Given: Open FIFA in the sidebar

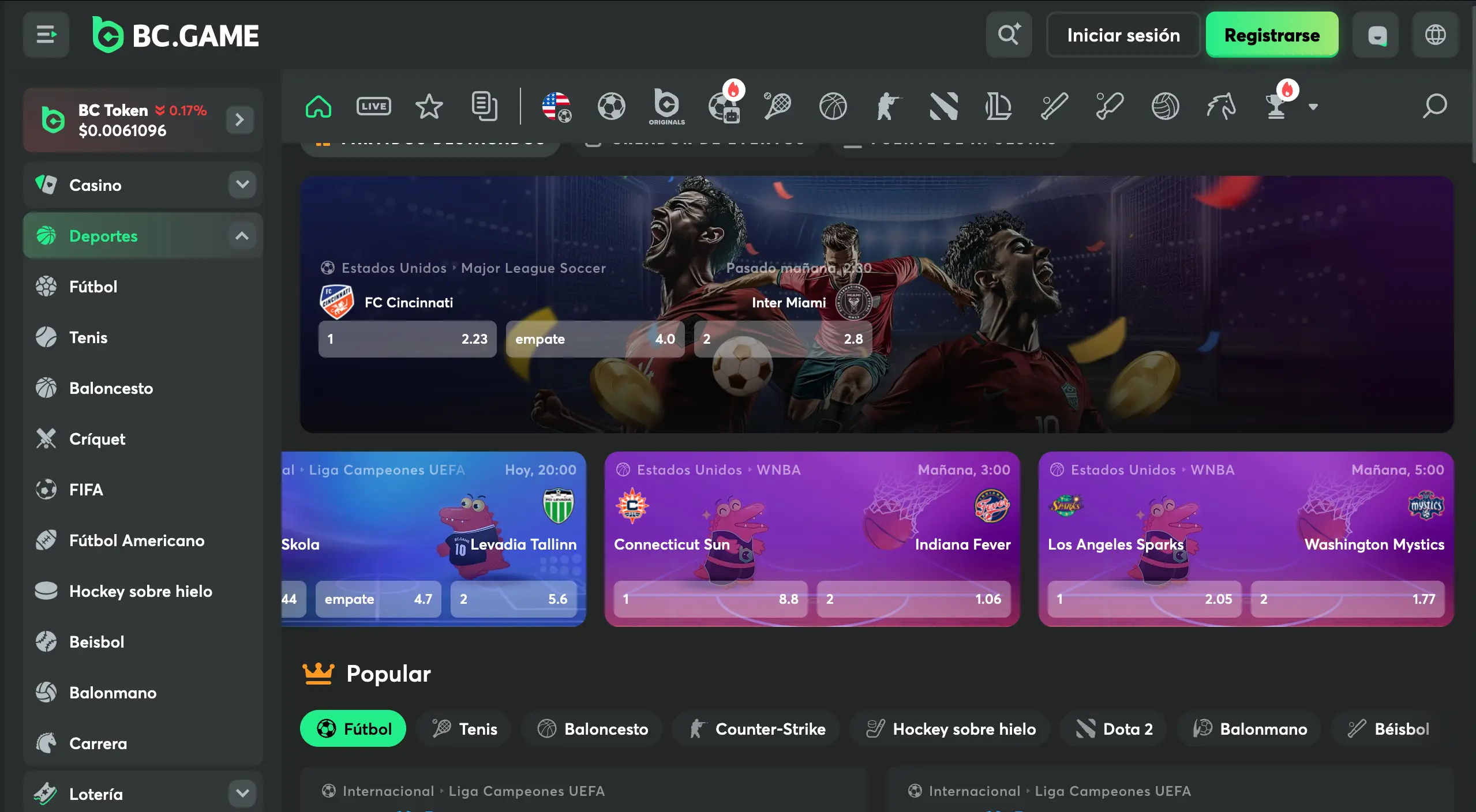Looking at the screenshot, I should pos(143,490).
